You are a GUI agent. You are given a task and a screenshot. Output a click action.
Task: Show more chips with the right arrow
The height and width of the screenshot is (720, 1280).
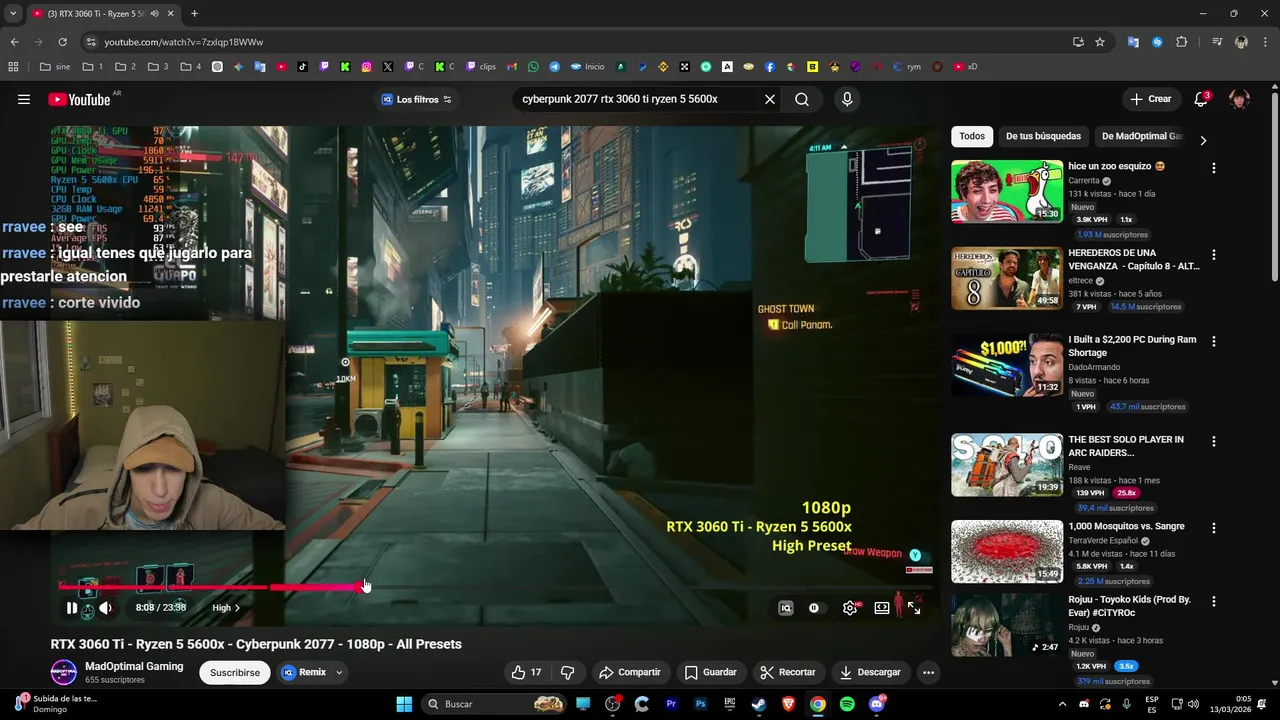click(x=1203, y=140)
